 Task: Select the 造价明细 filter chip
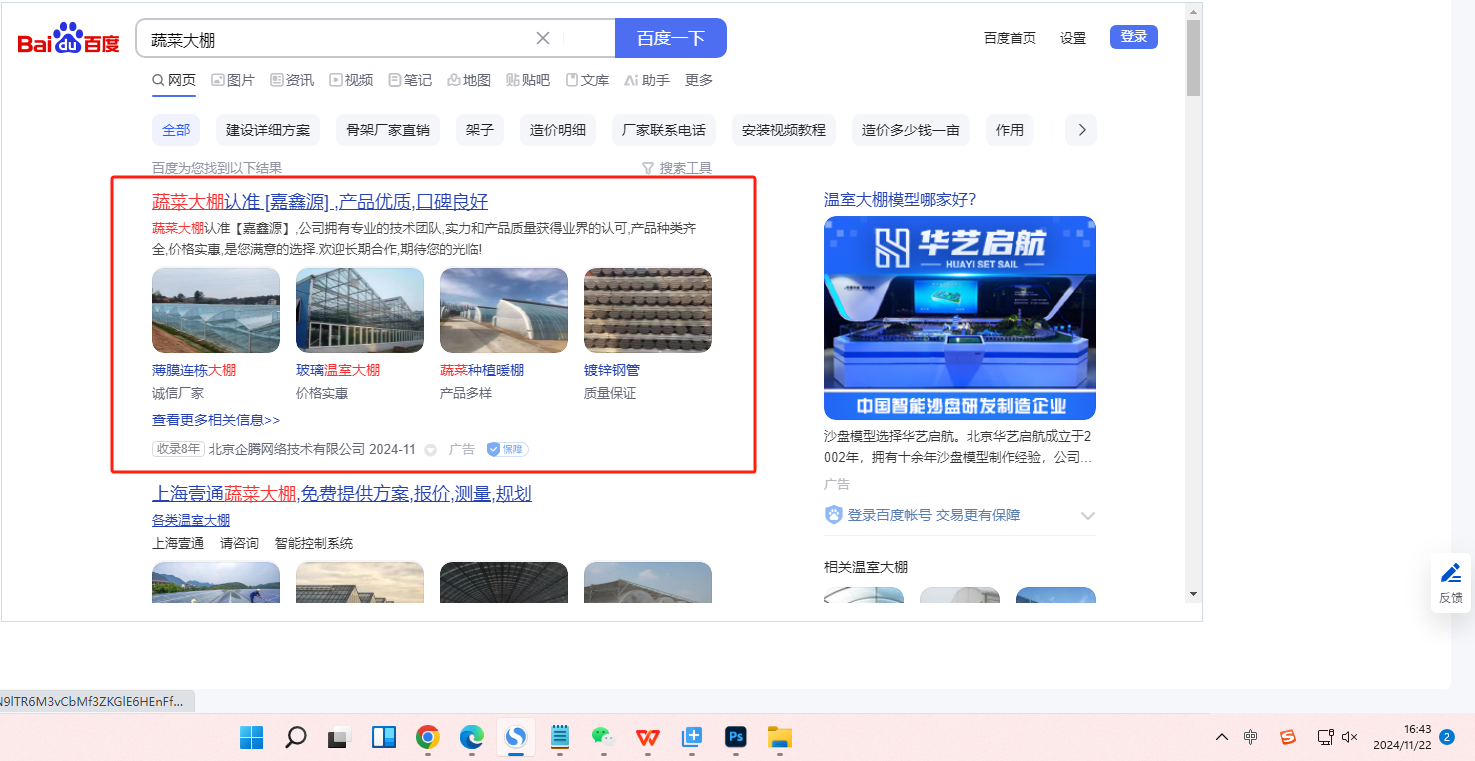[558, 130]
